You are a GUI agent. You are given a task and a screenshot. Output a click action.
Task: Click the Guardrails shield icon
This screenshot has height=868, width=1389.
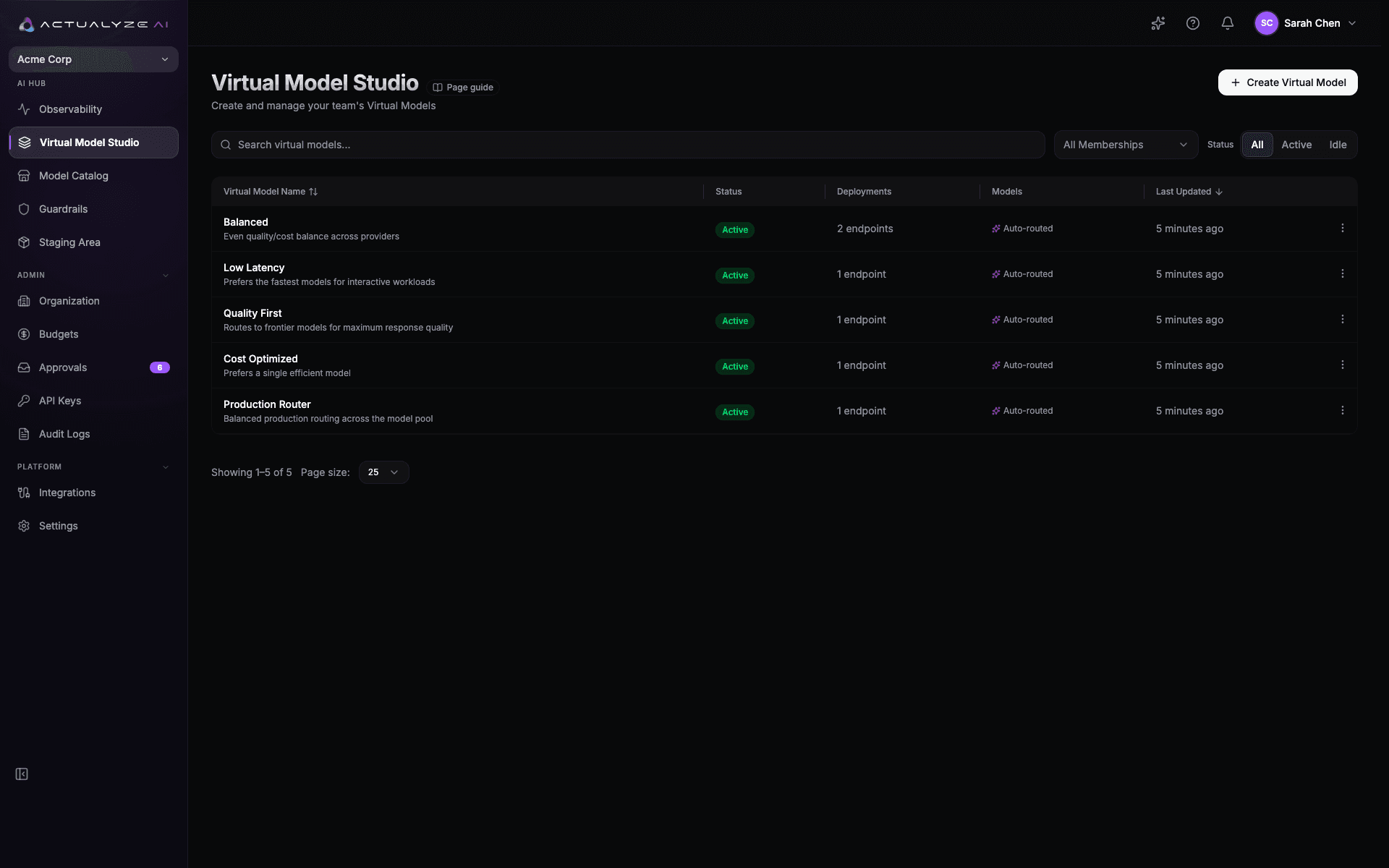click(x=24, y=209)
